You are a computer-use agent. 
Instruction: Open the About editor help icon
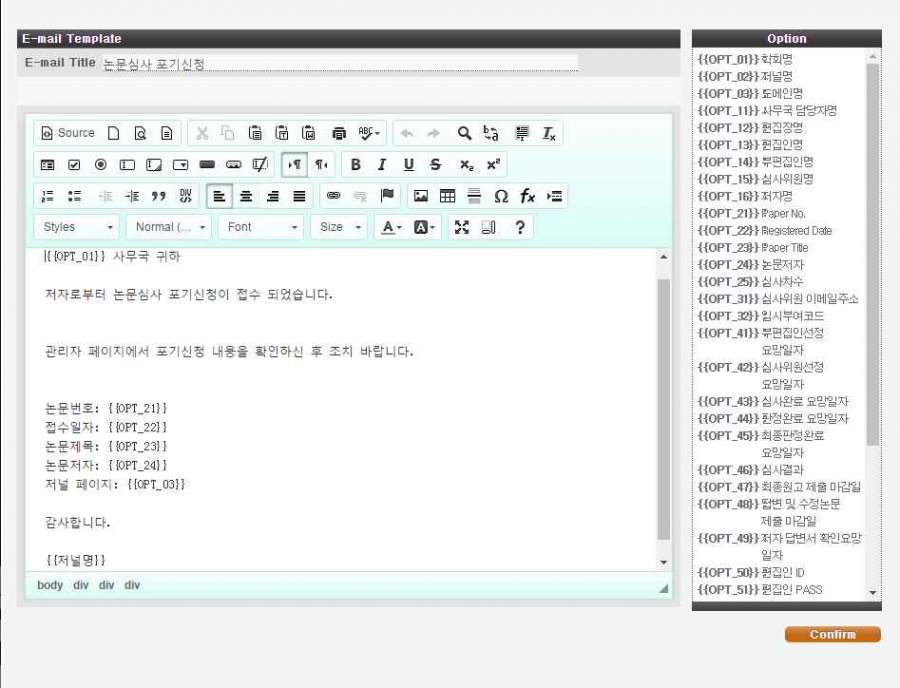point(520,227)
